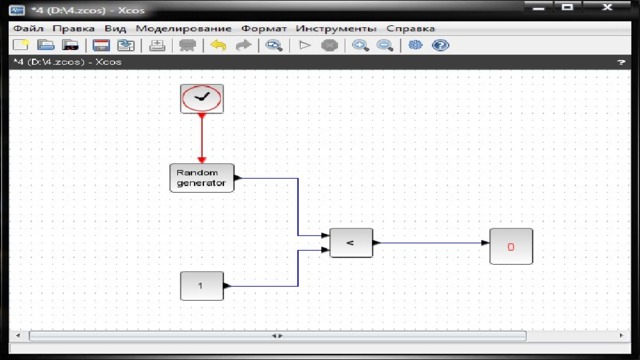Open the Справка menu
640x360 pixels.
[x=411, y=29]
